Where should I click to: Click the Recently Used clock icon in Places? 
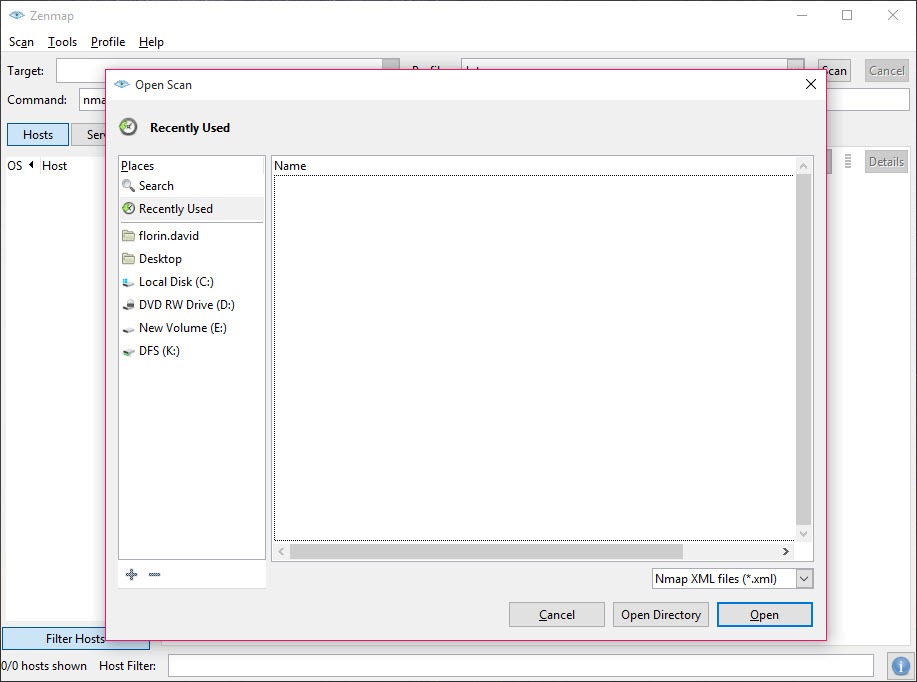tap(128, 208)
